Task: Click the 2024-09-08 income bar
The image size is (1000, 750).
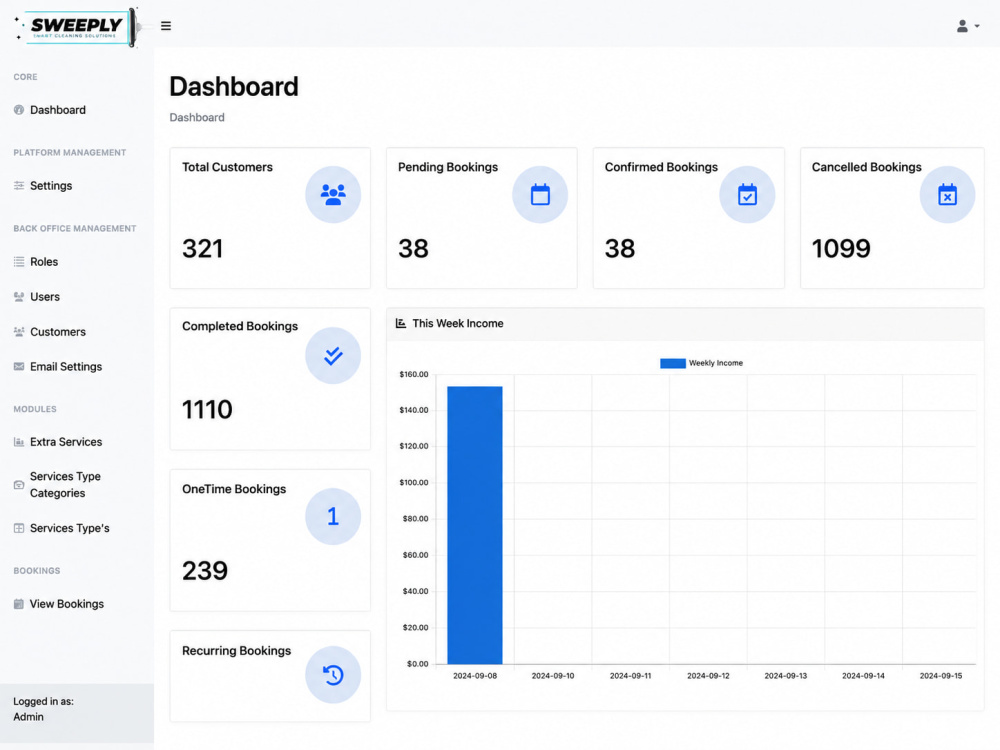Action: pyautogui.click(x=474, y=525)
